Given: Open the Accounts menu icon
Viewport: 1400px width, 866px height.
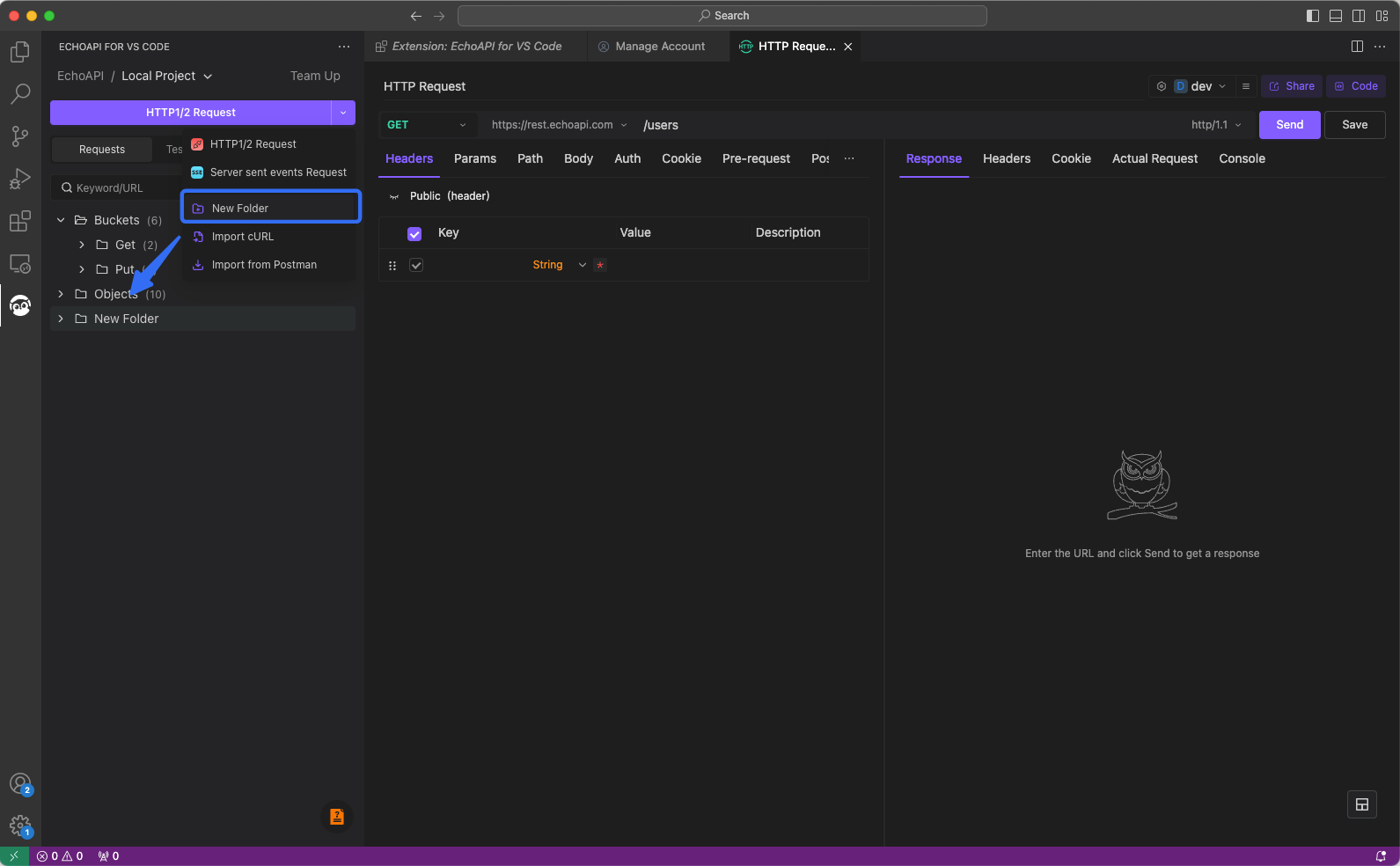Looking at the screenshot, I should tap(19, 783).
